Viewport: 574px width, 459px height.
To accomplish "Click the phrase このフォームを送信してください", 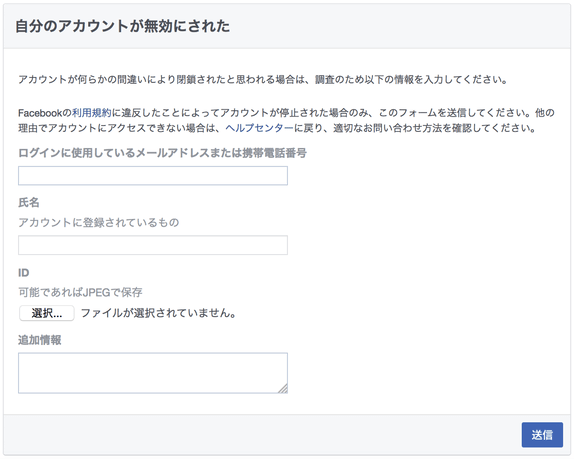I will click(x=454, y=113).
